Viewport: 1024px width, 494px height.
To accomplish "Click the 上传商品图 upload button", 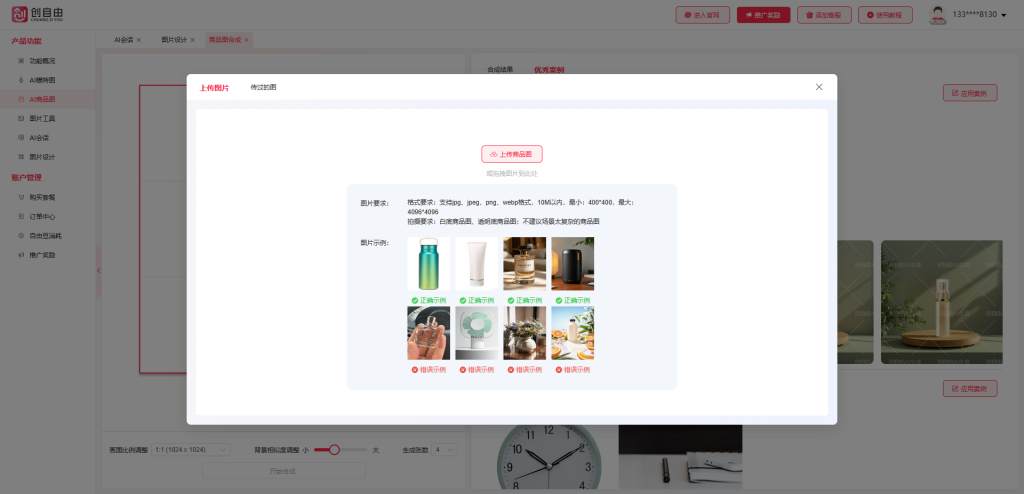I will (511, 154).
